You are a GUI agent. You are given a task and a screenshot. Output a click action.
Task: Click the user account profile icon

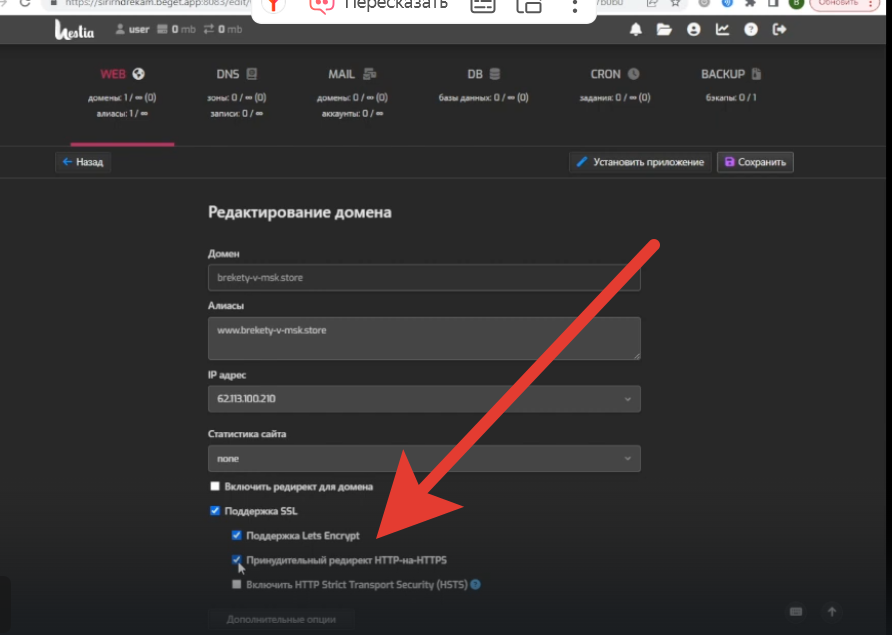coord(693,30)
